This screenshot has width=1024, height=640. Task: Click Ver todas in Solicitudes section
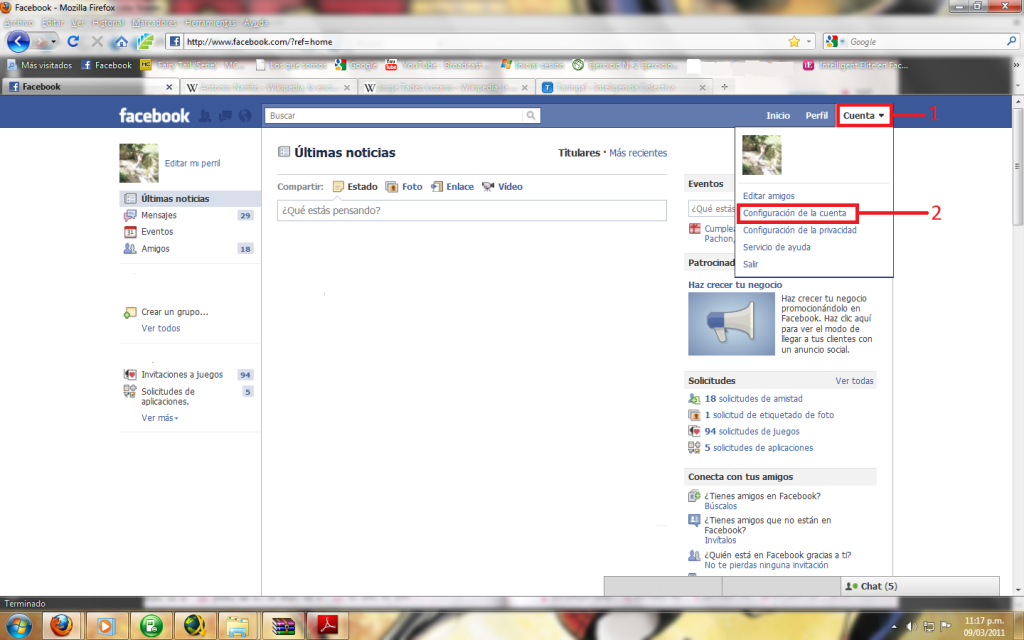coord(854,381)
